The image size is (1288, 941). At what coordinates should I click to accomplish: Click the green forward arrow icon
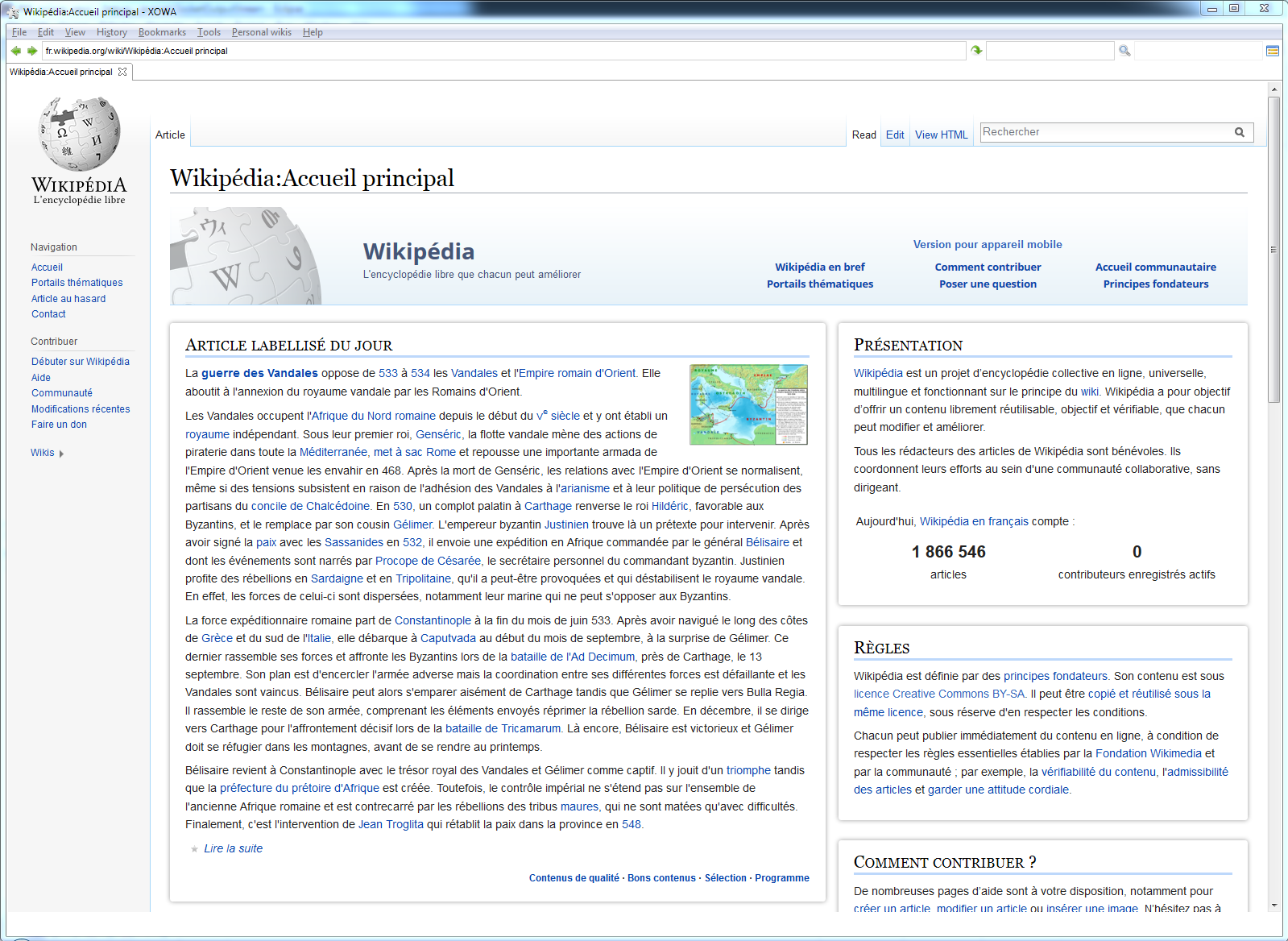(32, 51)
